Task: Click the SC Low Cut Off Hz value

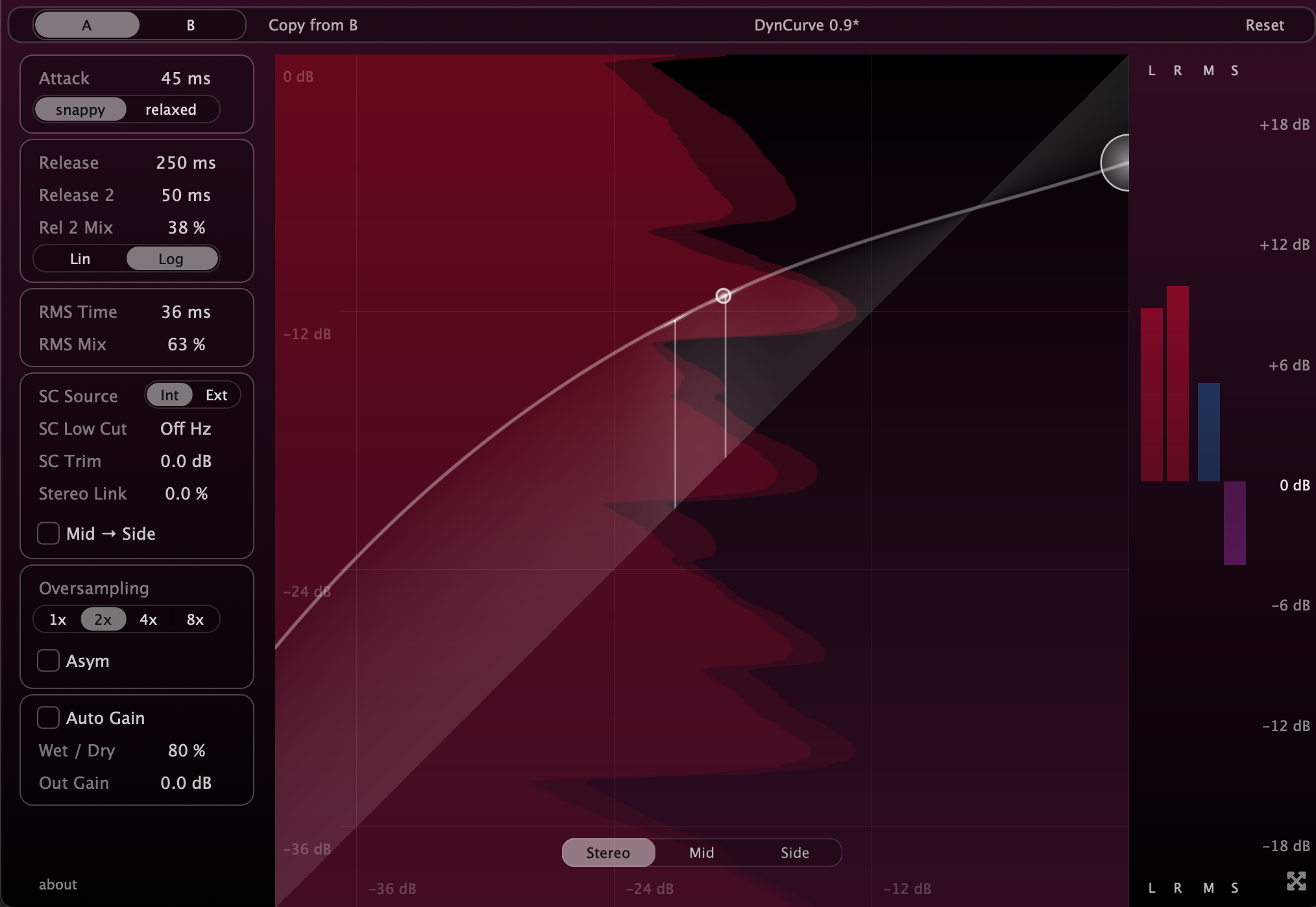Action: 186,429
